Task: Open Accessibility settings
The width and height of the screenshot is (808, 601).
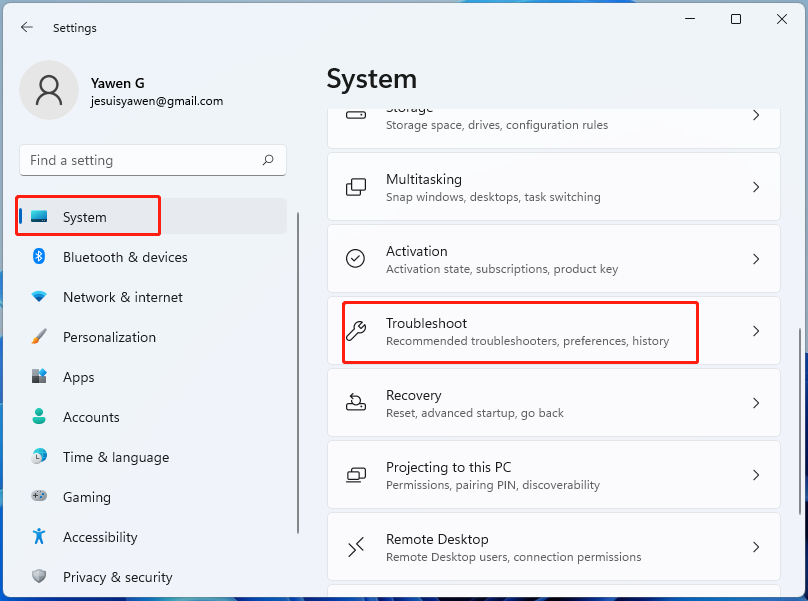Action: [153, 537]
